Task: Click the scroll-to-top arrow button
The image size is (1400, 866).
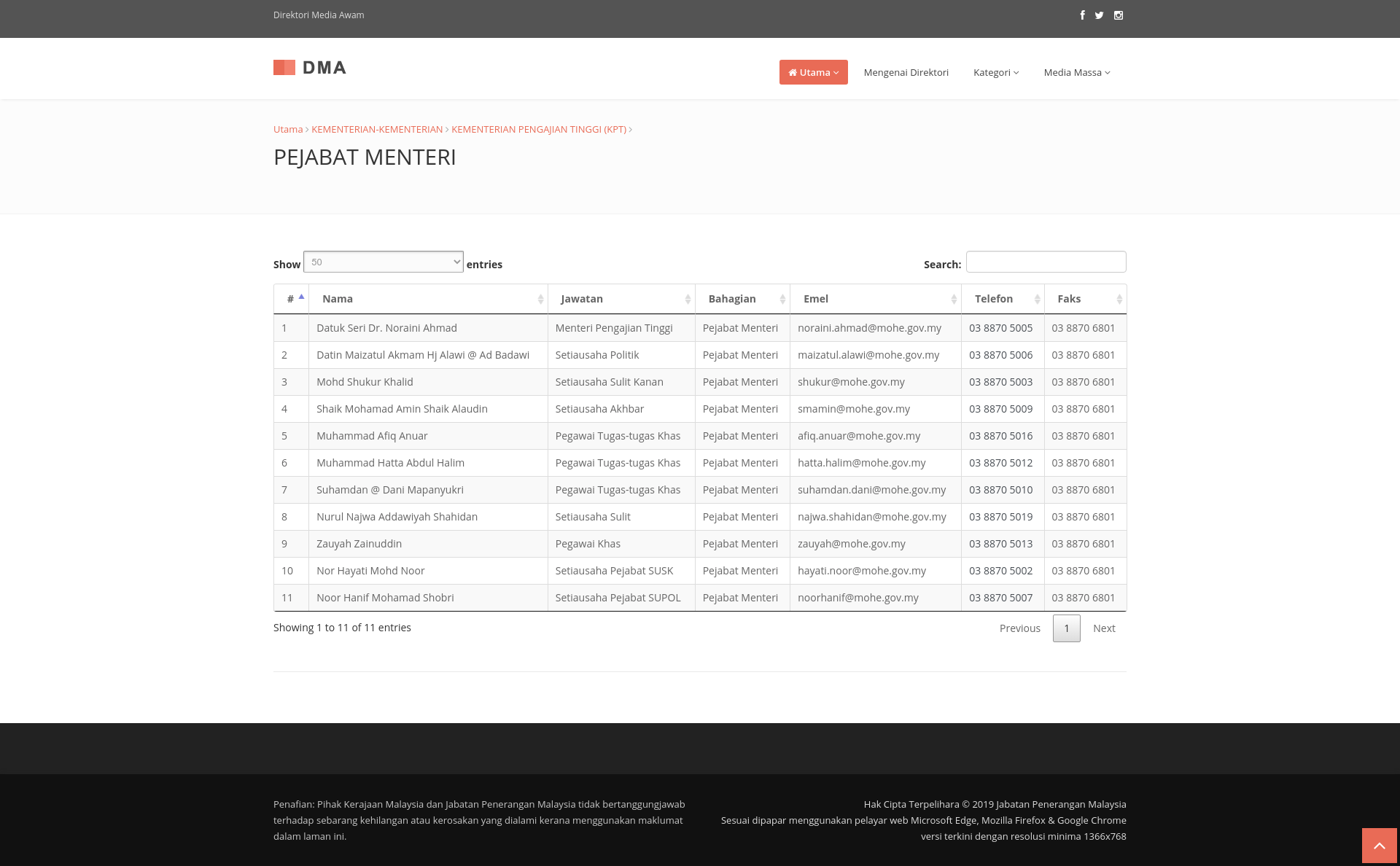Action: 1379,846
